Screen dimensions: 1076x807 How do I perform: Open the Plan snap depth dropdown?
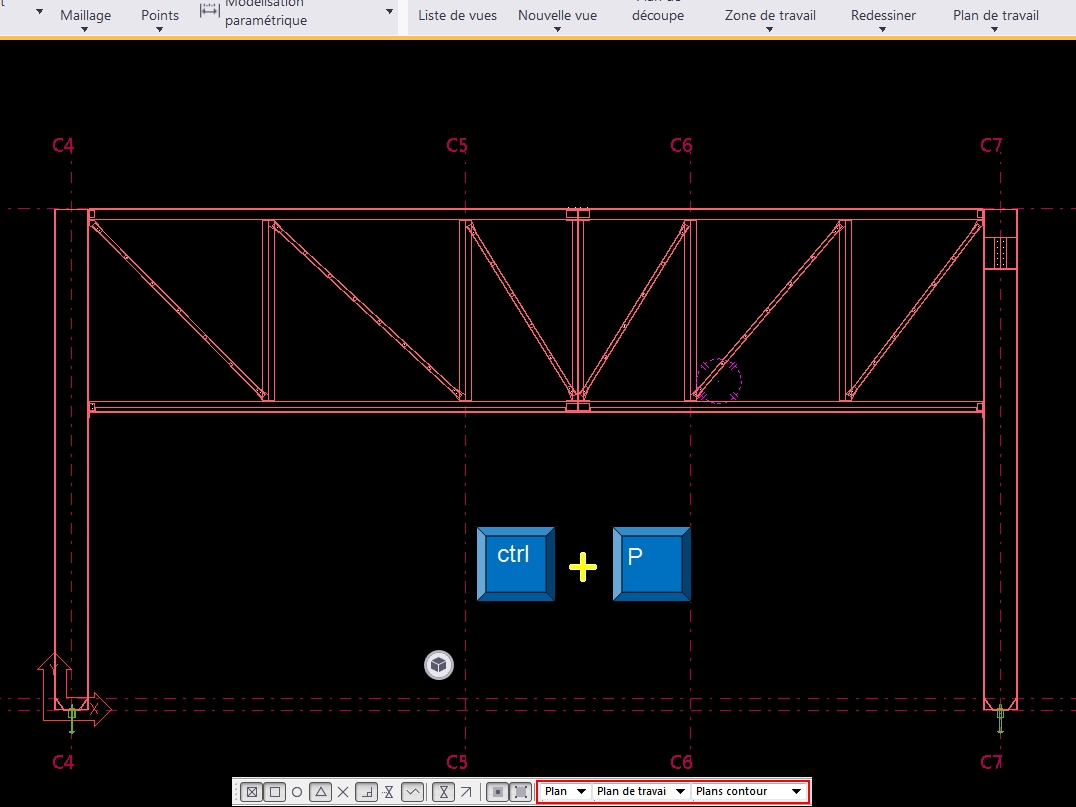pyautogui.click(x=565, y=791)
